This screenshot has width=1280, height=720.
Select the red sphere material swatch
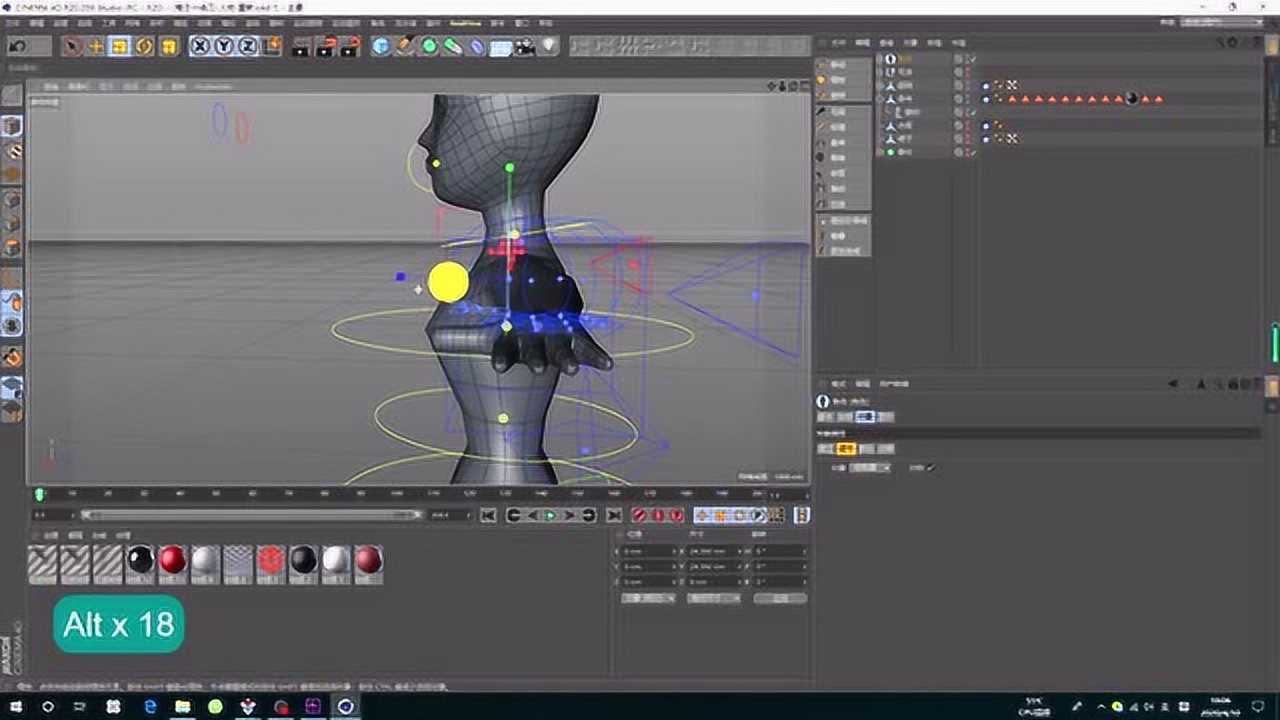point(172,561)
